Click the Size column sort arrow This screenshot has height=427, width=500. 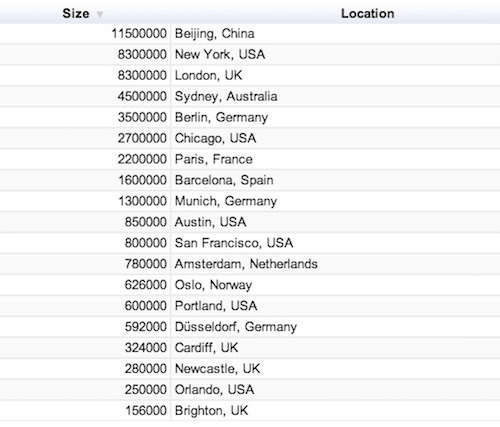[99, 15]
